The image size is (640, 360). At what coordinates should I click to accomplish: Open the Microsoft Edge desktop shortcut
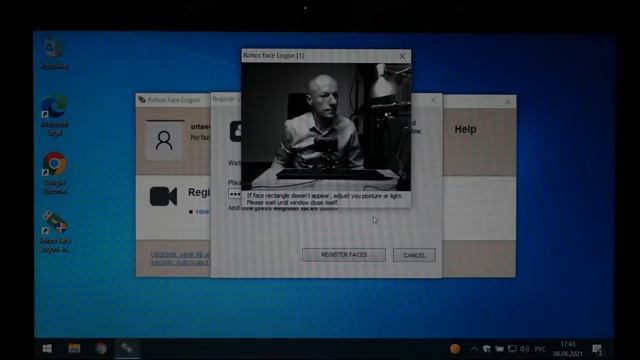pos(54,115)
